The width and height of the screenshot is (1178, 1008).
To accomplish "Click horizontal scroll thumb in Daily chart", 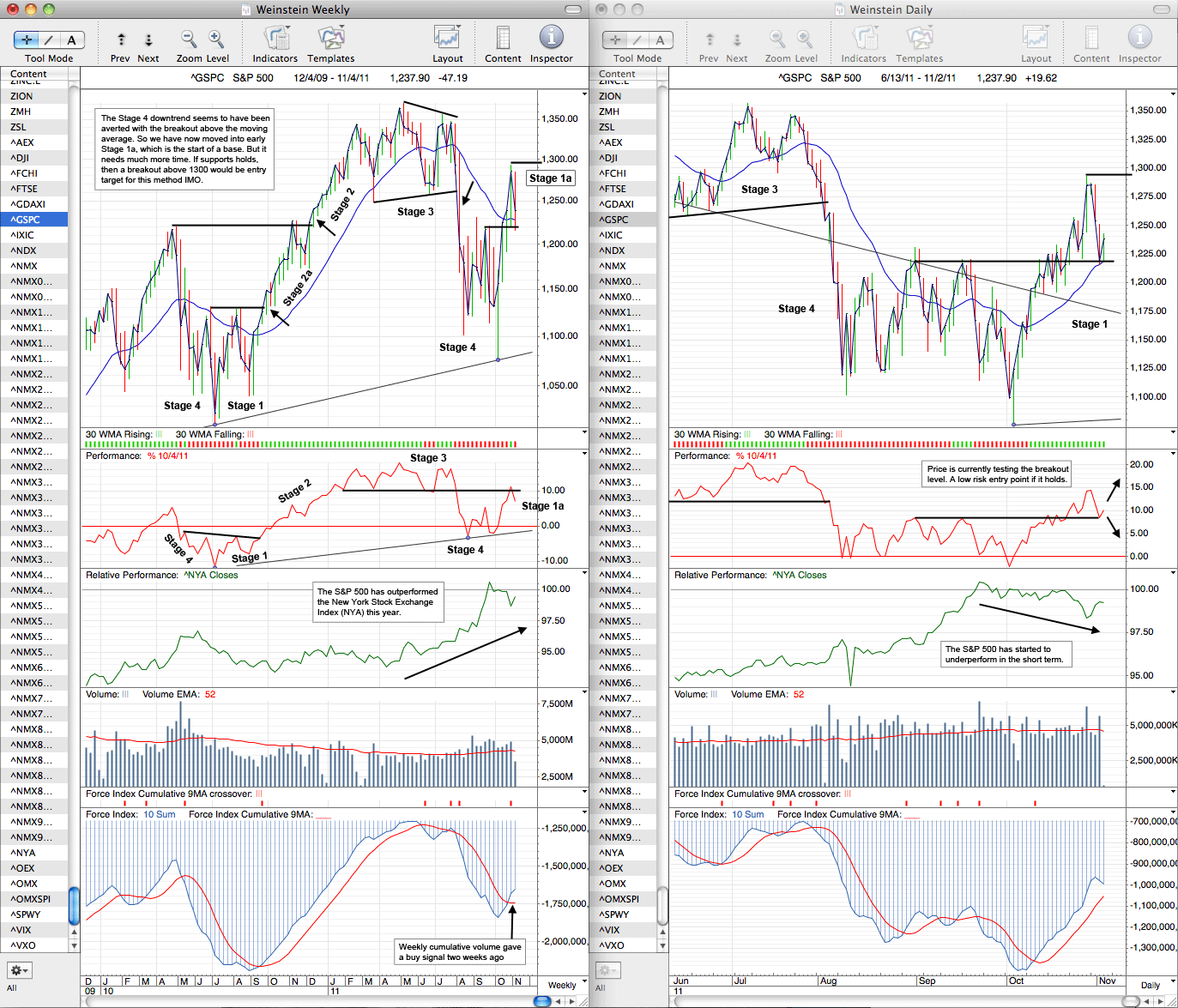I will coord(1131,1001).
